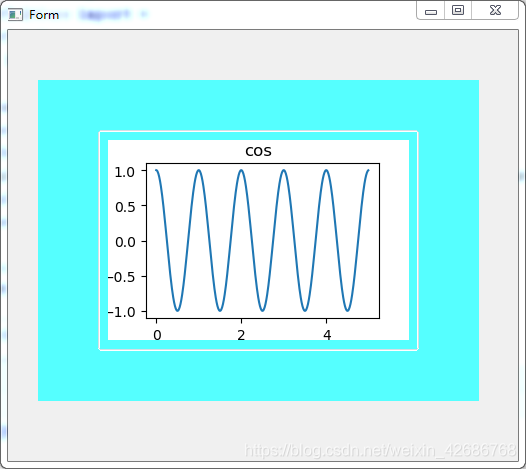The width and height of the screenshot is (526, 469).
Task: Click the x-axis label 0
Action: [157, 334]
